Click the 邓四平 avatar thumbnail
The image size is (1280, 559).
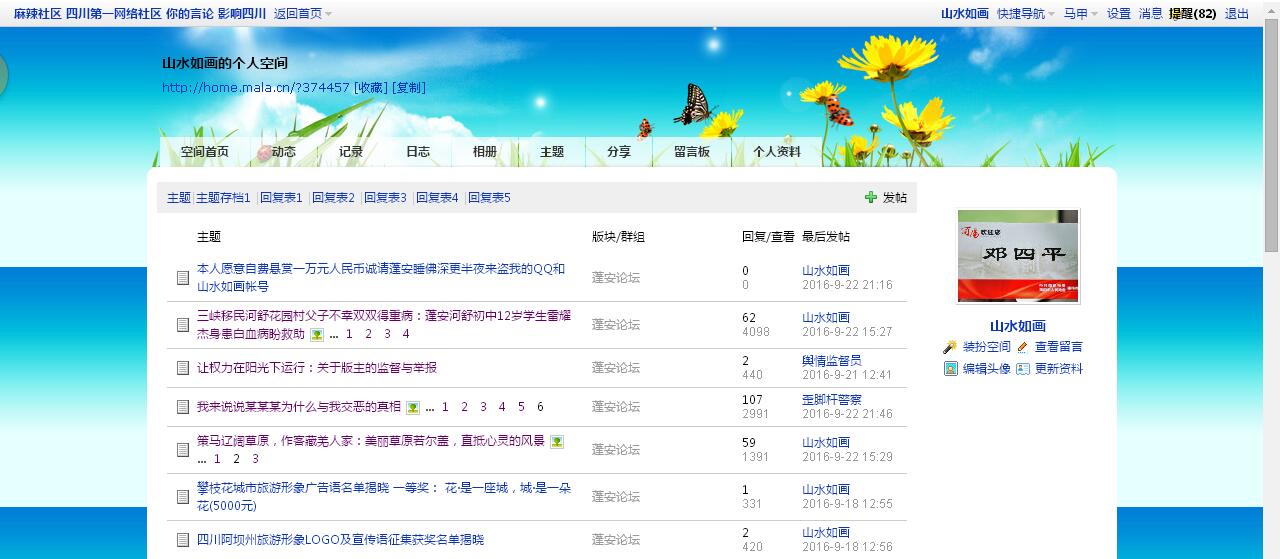[1018, 256]
